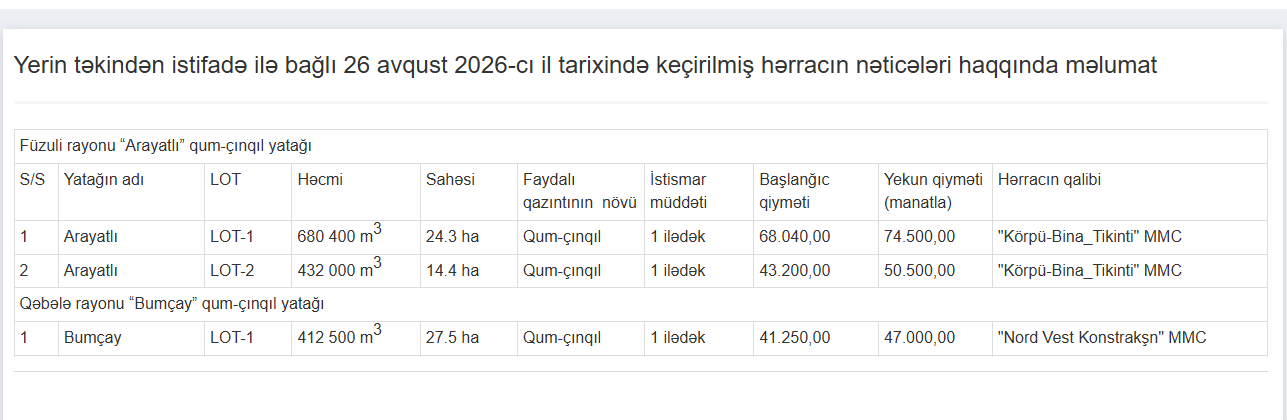Select the Qəbələ rayonu "Bumçay" section header
1287x420 pixels.
[641, 304]
